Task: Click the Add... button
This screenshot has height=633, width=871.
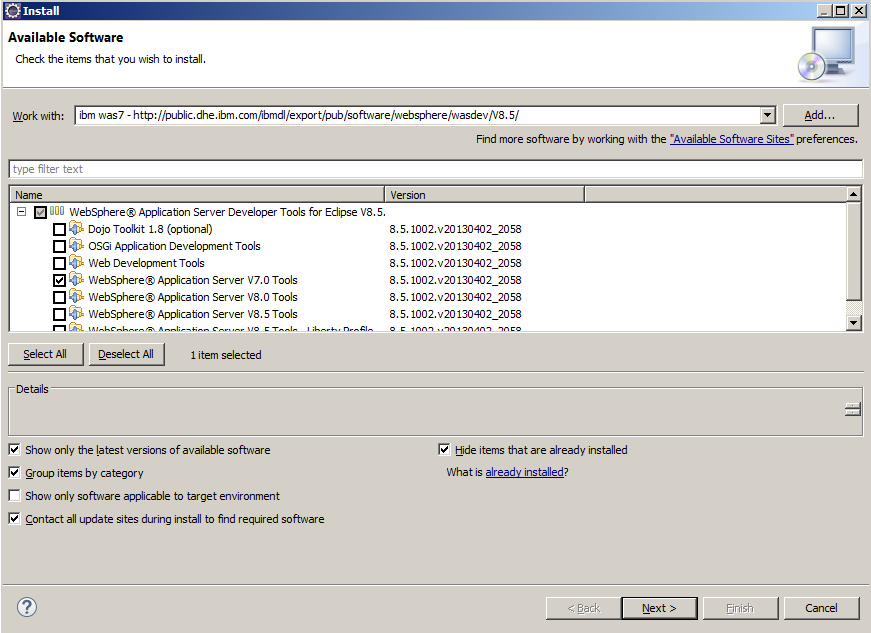Action: click(x=820, y=115)
